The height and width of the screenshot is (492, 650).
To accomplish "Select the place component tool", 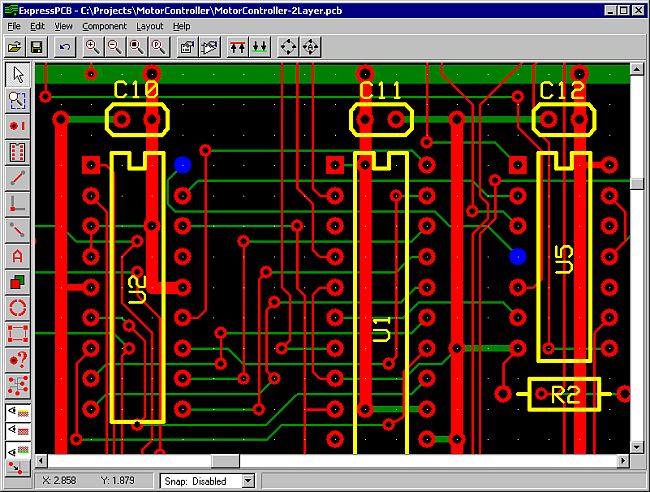I will click(x=17, y=152).
